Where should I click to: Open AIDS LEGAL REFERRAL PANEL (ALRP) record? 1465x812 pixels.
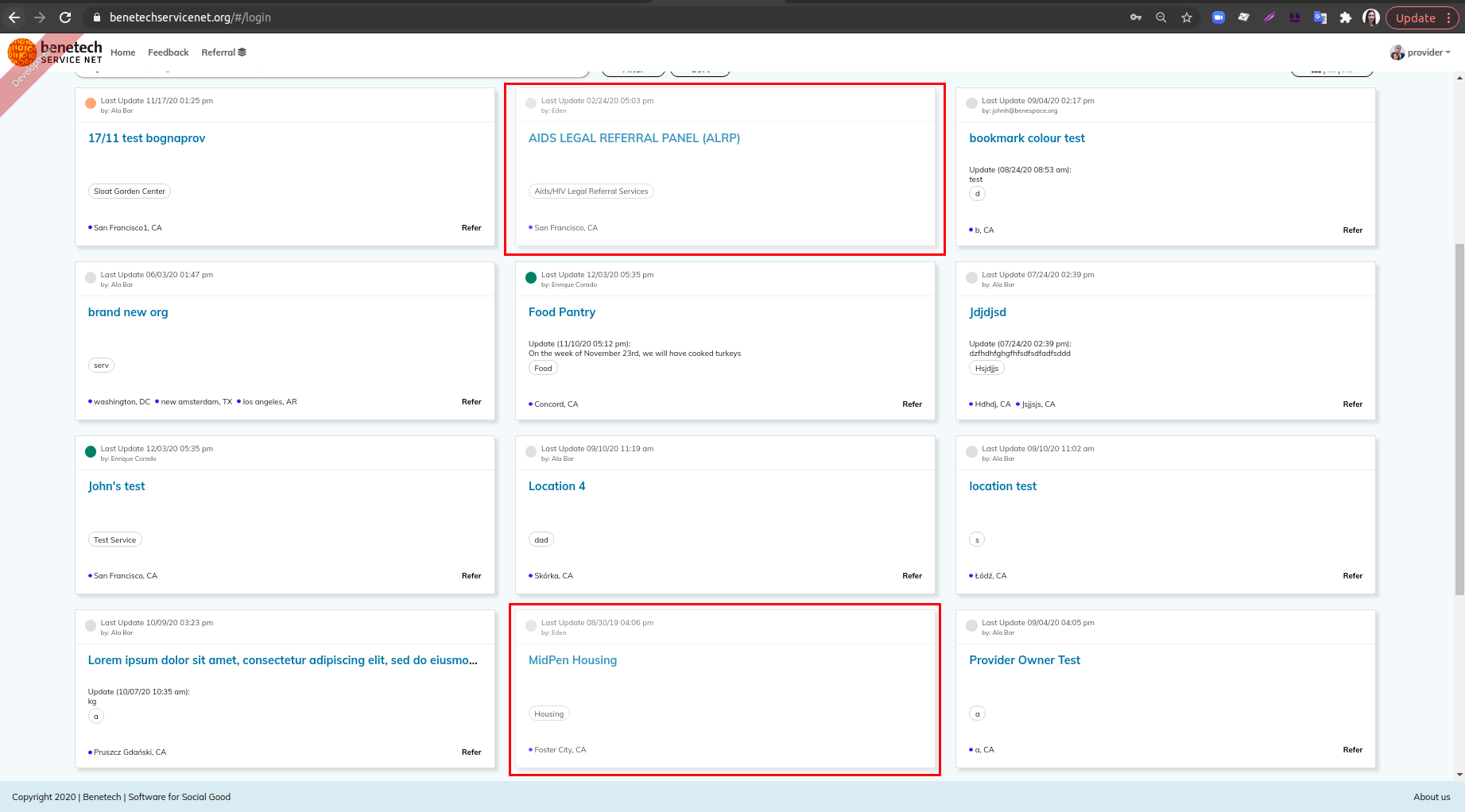[x=634, y=138]
